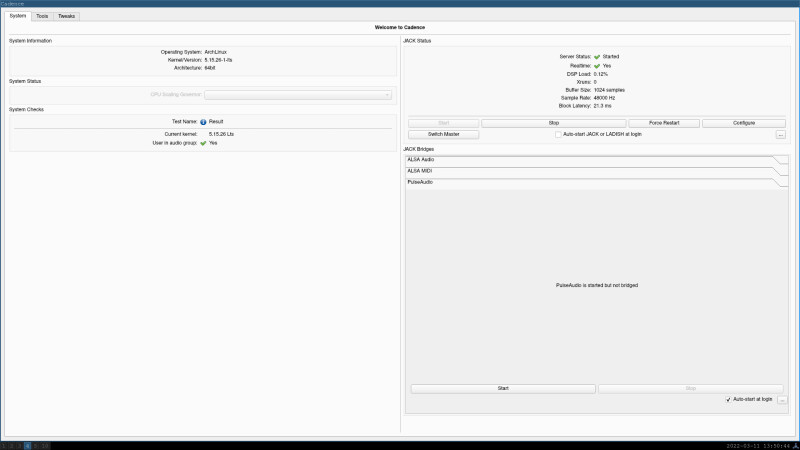The width and height of the screenshot is (800, 450).
Task: Click the audio group green checkmark icon
Action: 203,143
